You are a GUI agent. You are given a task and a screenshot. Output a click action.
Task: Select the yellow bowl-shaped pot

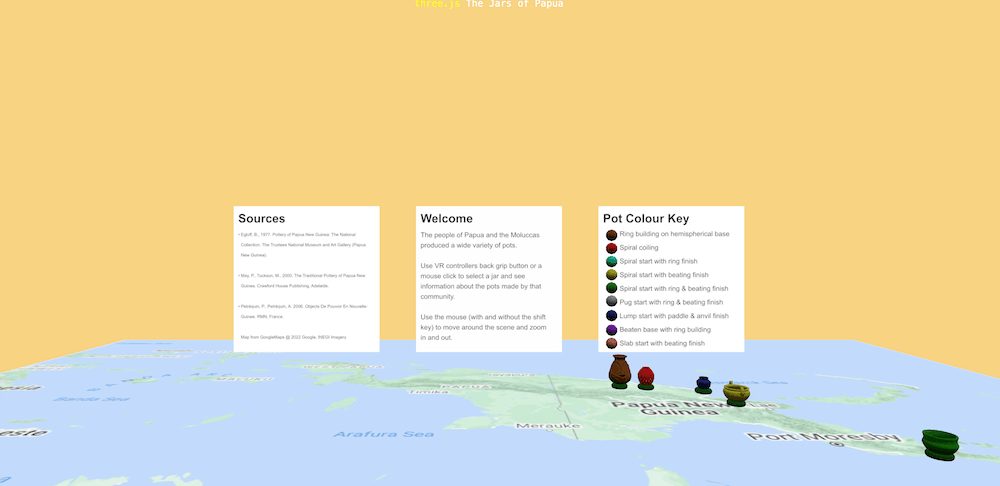[736, 393]
